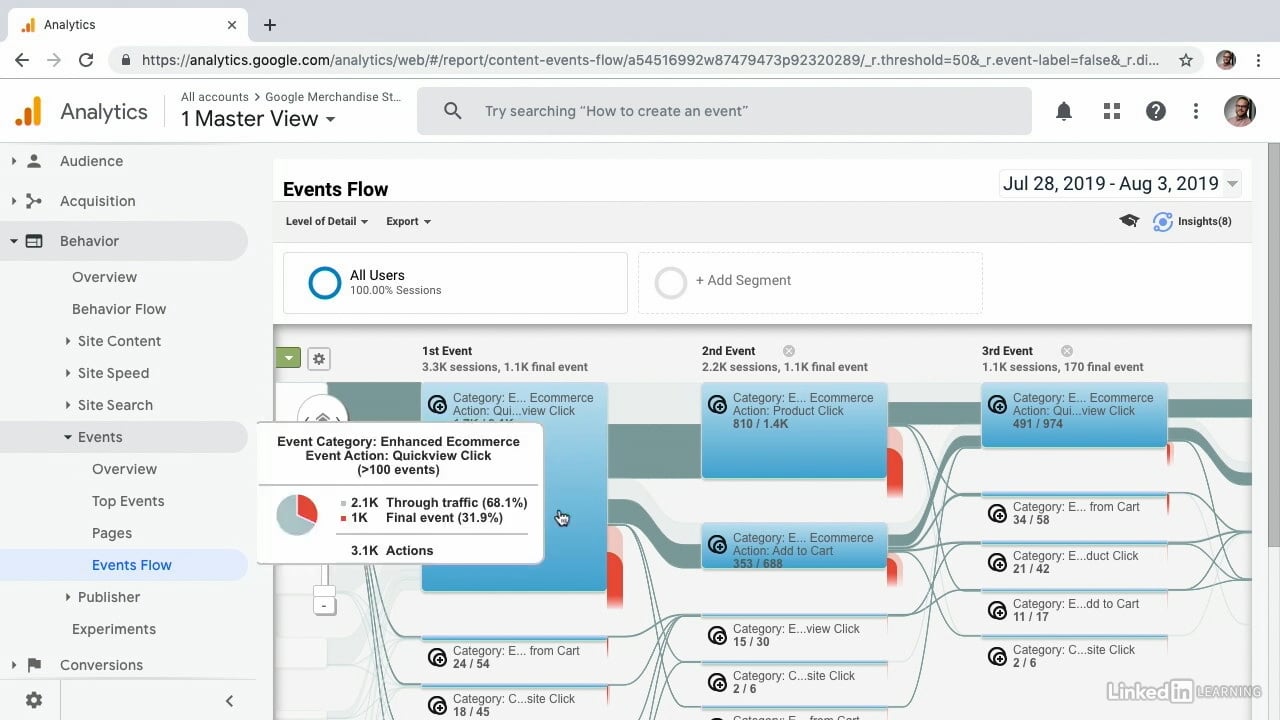Open Experiments in the sidebar

(x=114, y=629)
